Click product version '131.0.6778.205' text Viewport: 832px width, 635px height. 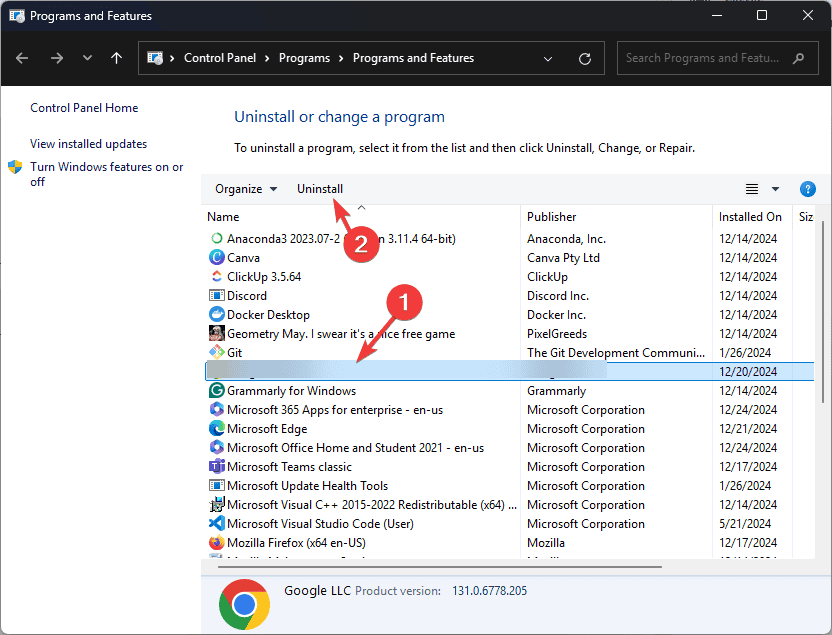[x=489, y=590]
